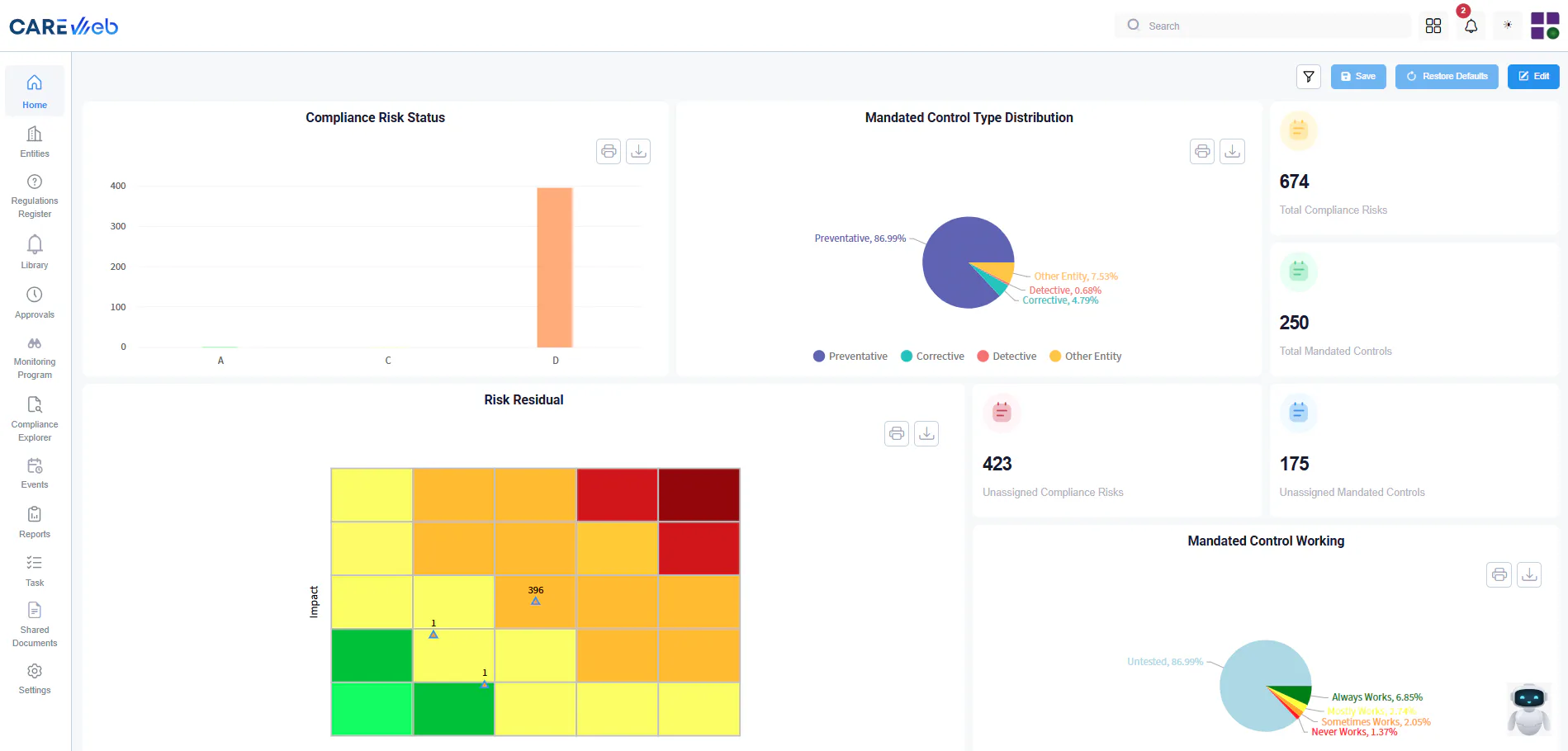Click the 423 Unassigned Compliance Risks card
The height and width of the screenshot is (751, 1568).
(x=1117, y=451)
